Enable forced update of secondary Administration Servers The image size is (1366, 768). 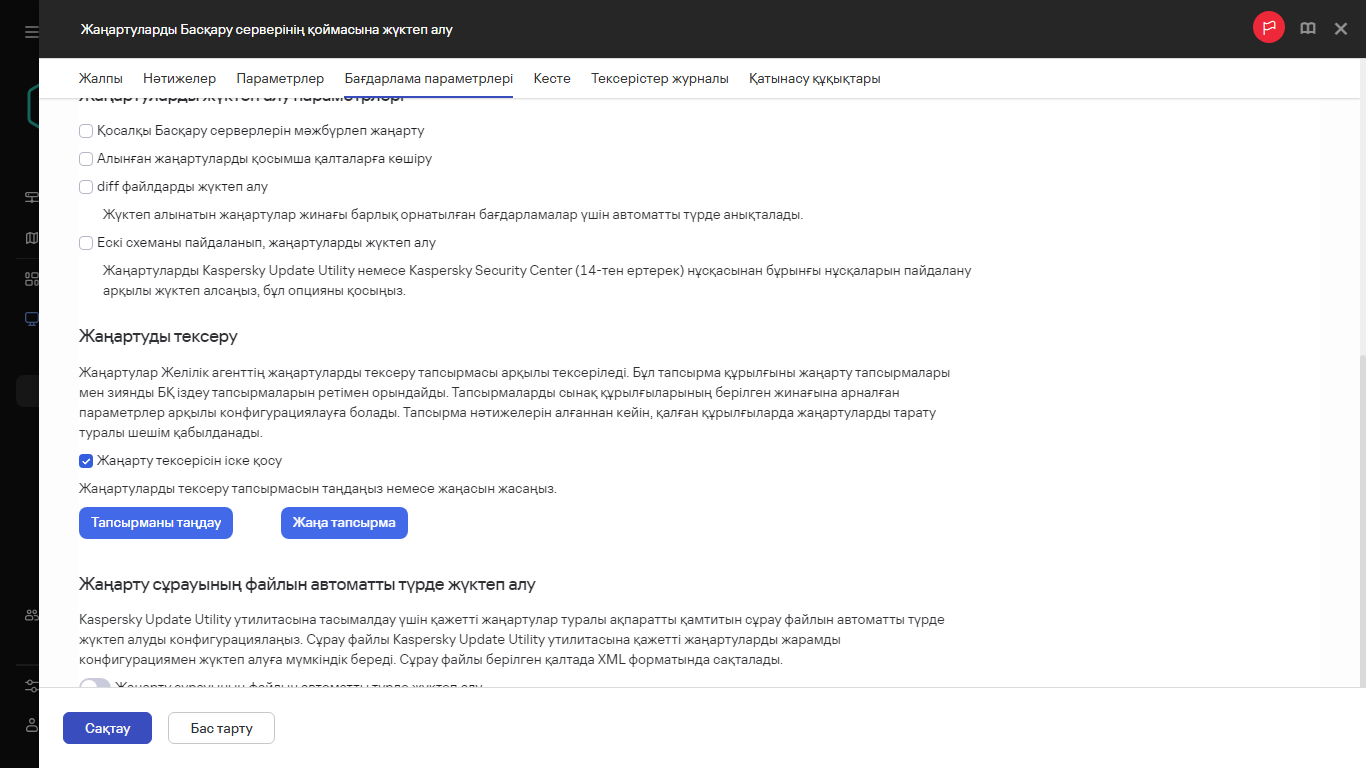tap(86, 130)
